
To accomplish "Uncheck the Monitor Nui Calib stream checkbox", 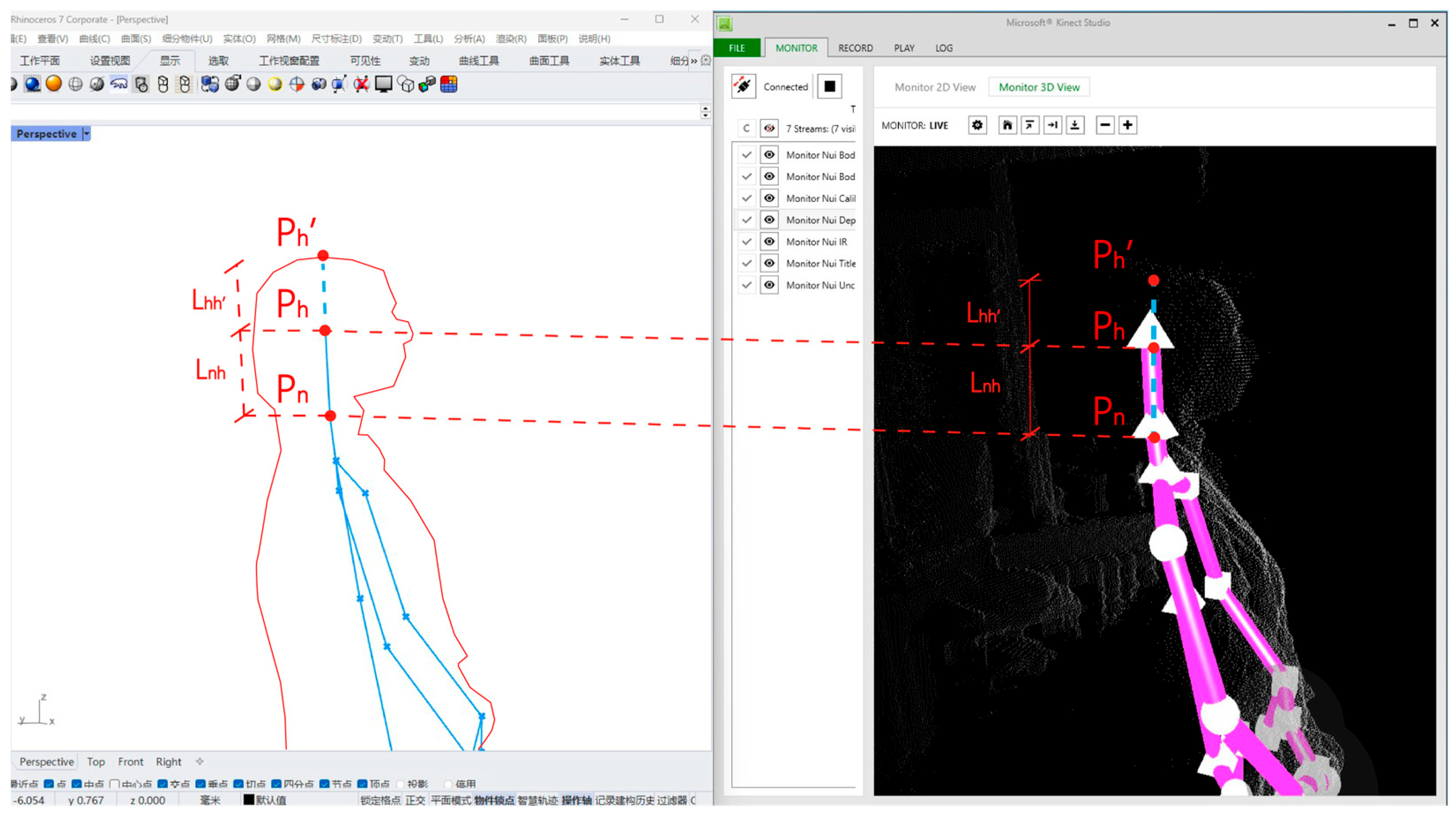I will 746,198.
